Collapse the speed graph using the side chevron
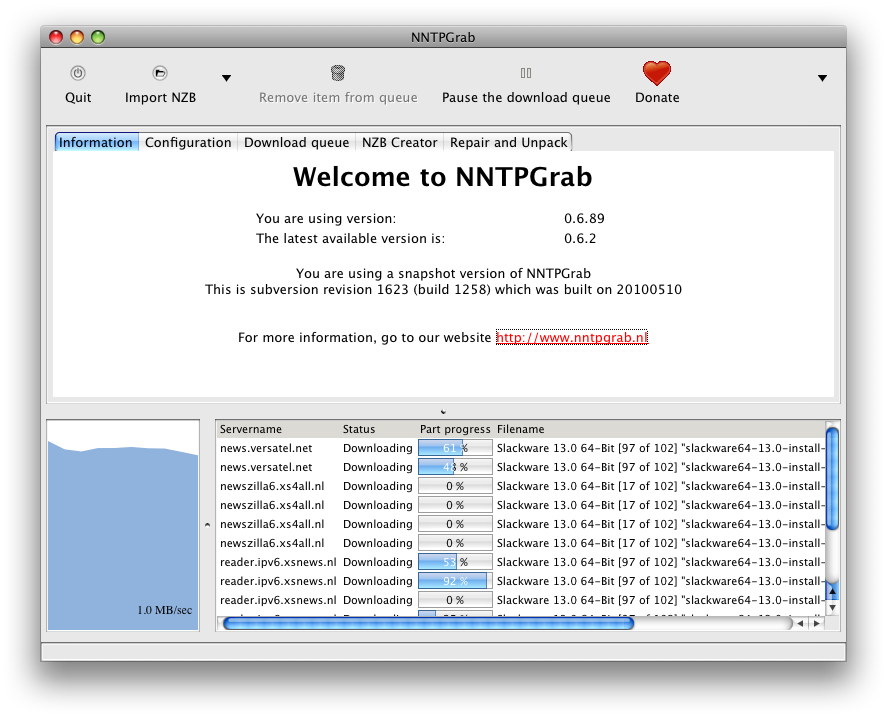The image size is (887, 717). (206, 524)
